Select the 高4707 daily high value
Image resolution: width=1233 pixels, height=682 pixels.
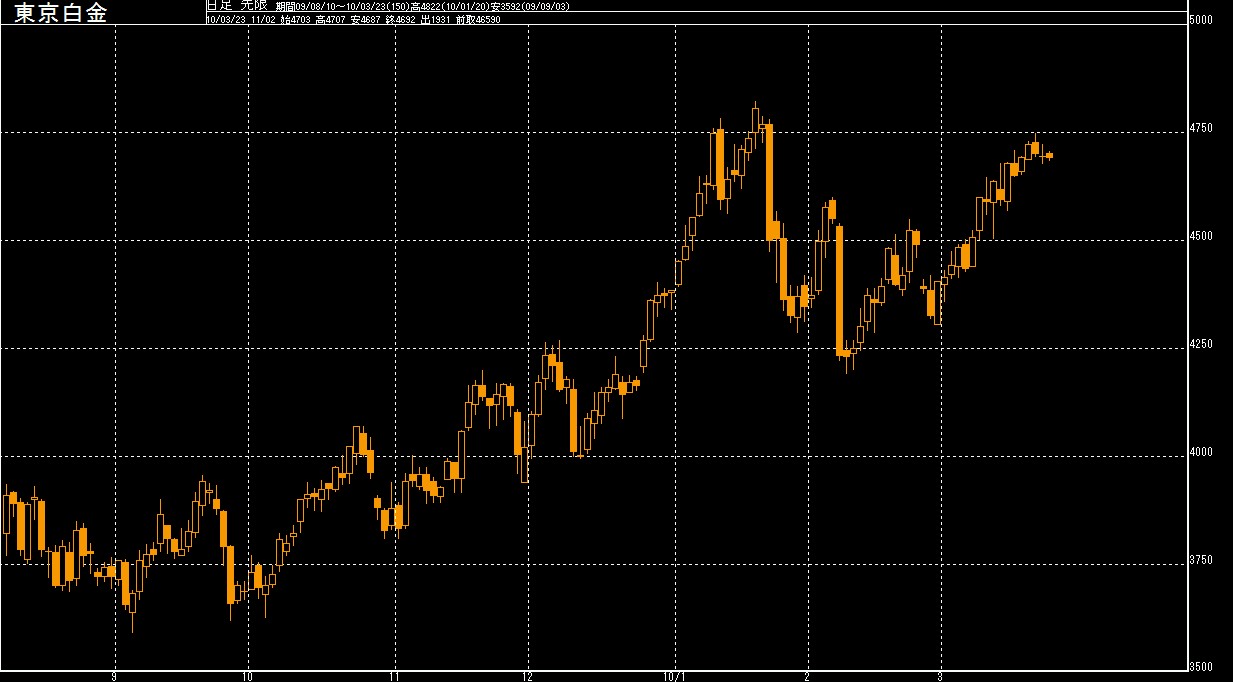pos(332,19)
